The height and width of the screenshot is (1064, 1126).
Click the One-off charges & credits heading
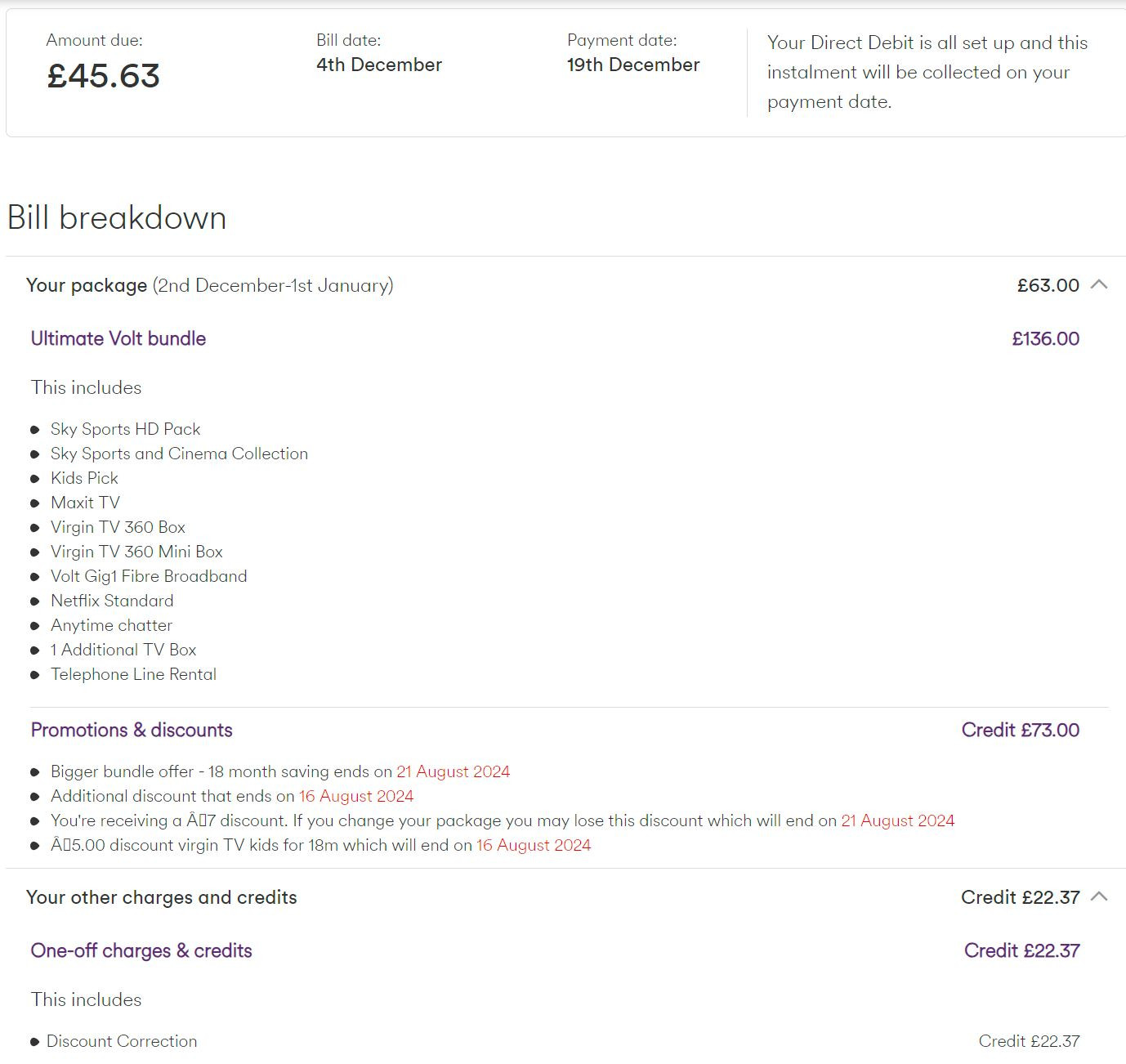click(x=141, y=950)
